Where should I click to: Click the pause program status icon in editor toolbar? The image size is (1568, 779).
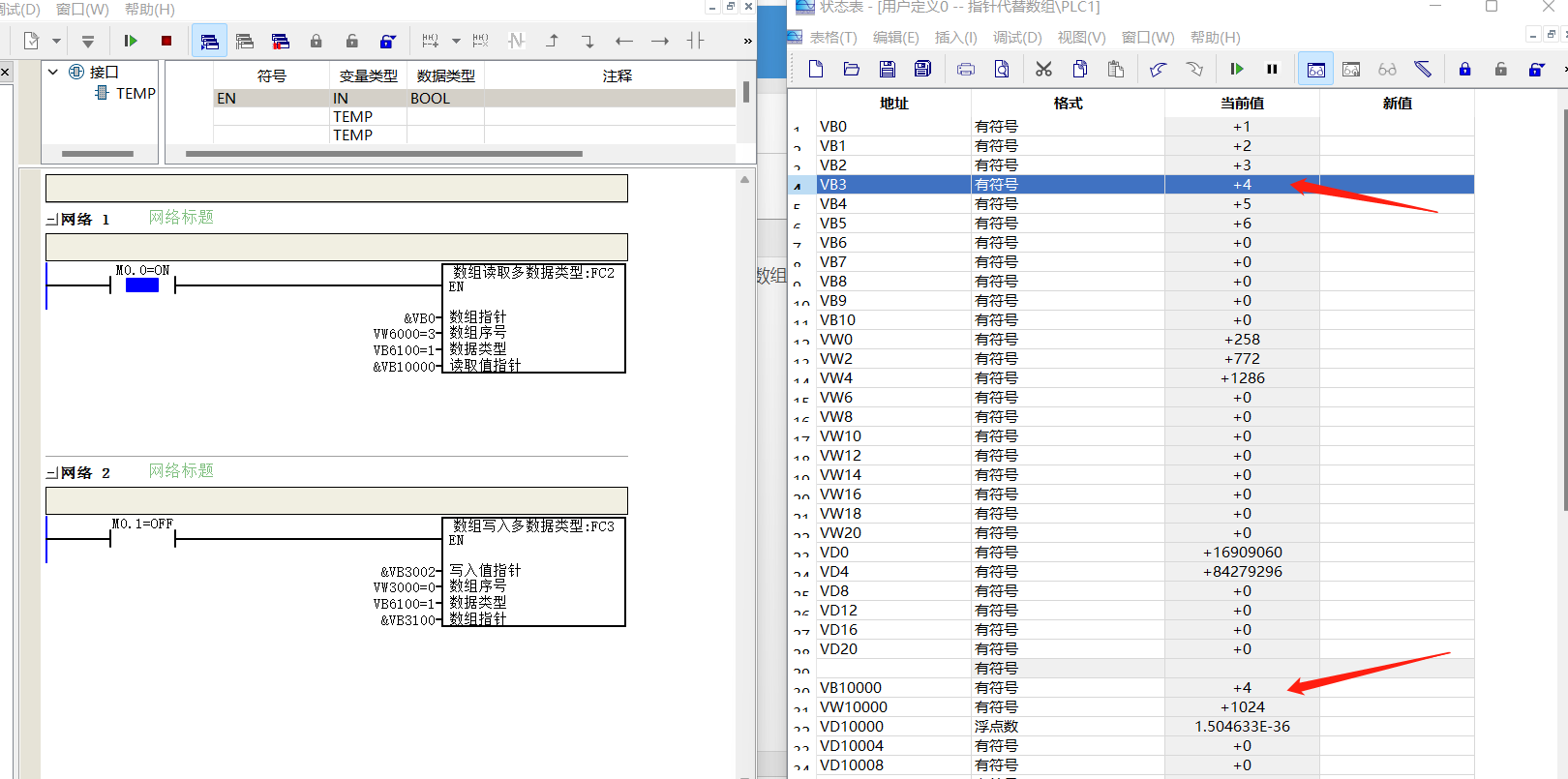[245, 41]
